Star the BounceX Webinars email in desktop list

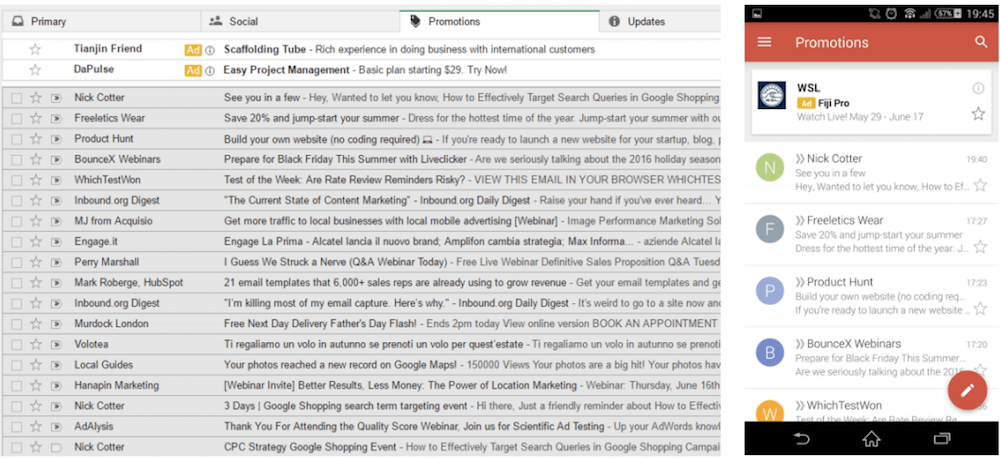point(36,159)
